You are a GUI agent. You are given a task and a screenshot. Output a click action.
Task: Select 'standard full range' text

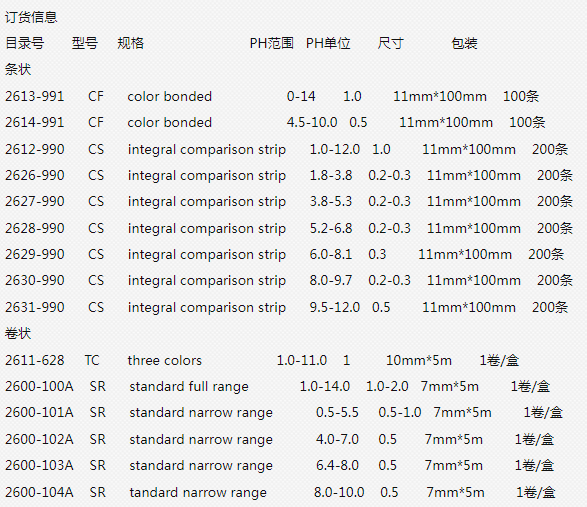[x=189, y=386]
